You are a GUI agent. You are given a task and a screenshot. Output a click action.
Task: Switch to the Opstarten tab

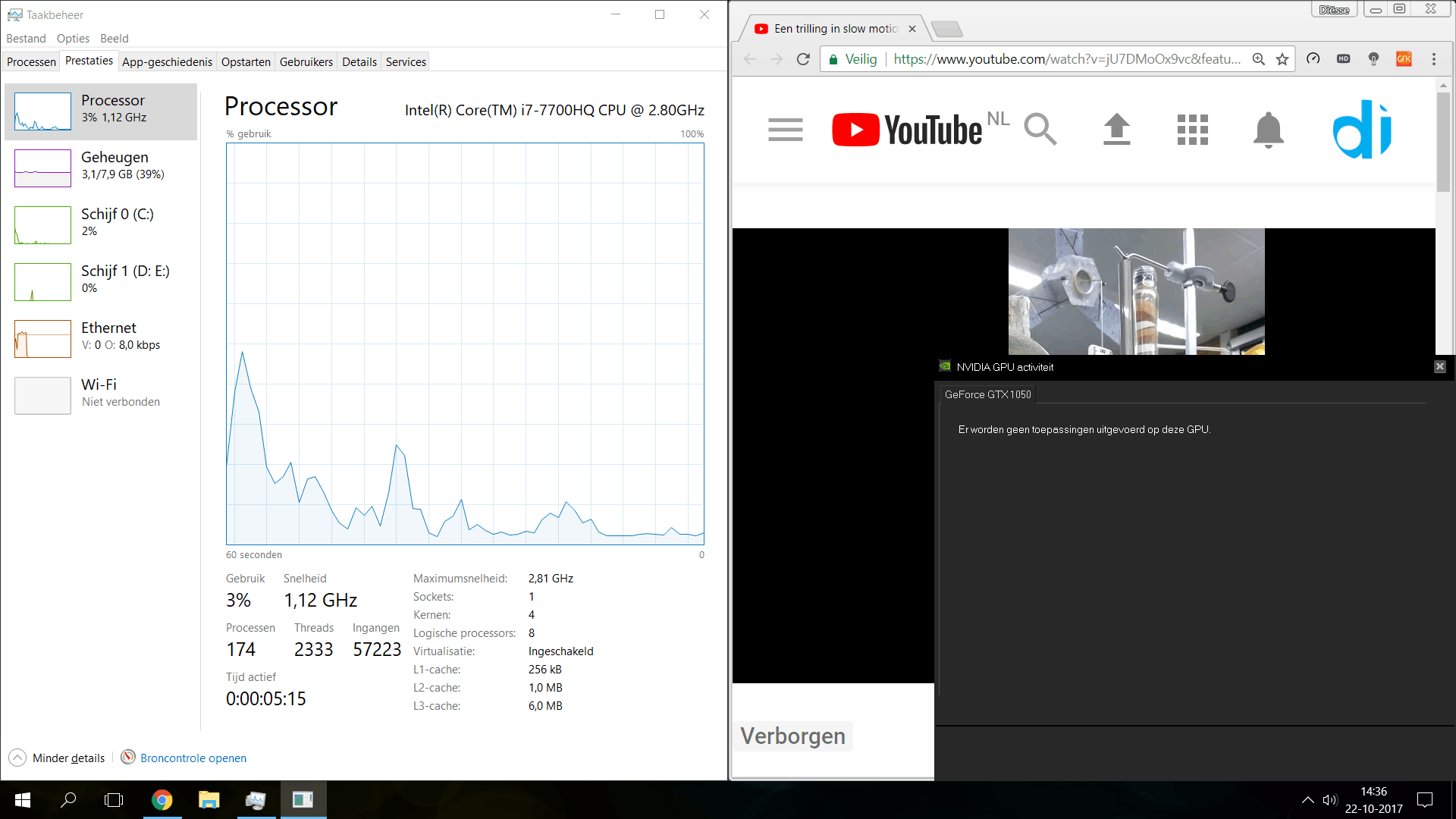[x=246, y=62]
